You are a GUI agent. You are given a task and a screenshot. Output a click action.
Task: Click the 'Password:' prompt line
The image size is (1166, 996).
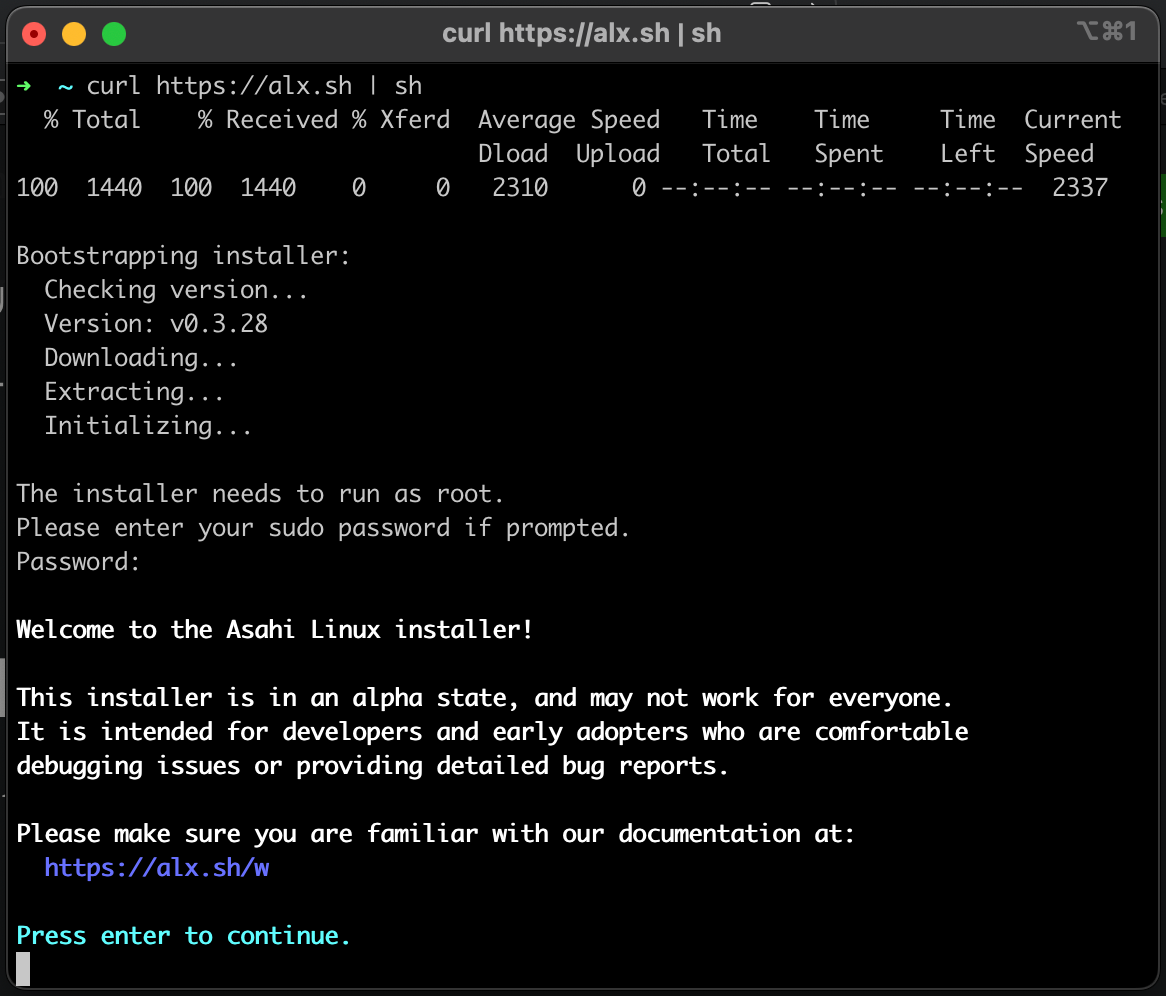(78, 562)
